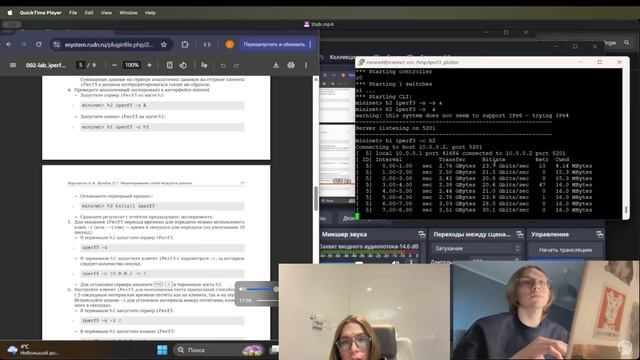Select 'h2 killall iperf3' code line

[x=162, y=206]
